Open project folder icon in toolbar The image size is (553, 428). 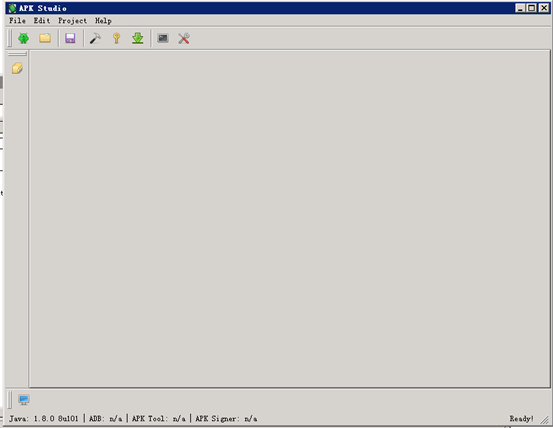pos(45,38)
